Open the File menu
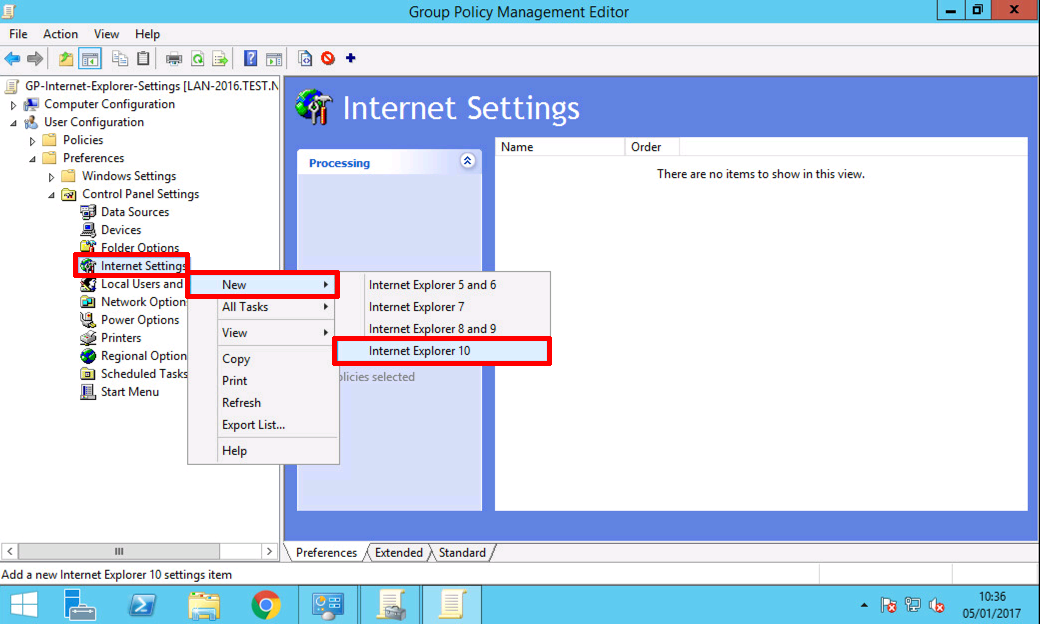This screenshot has height=624, width=1040. point(18,34)
